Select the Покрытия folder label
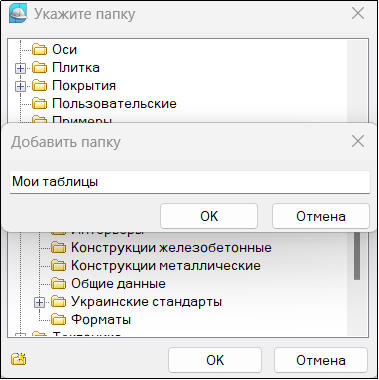 84,86
